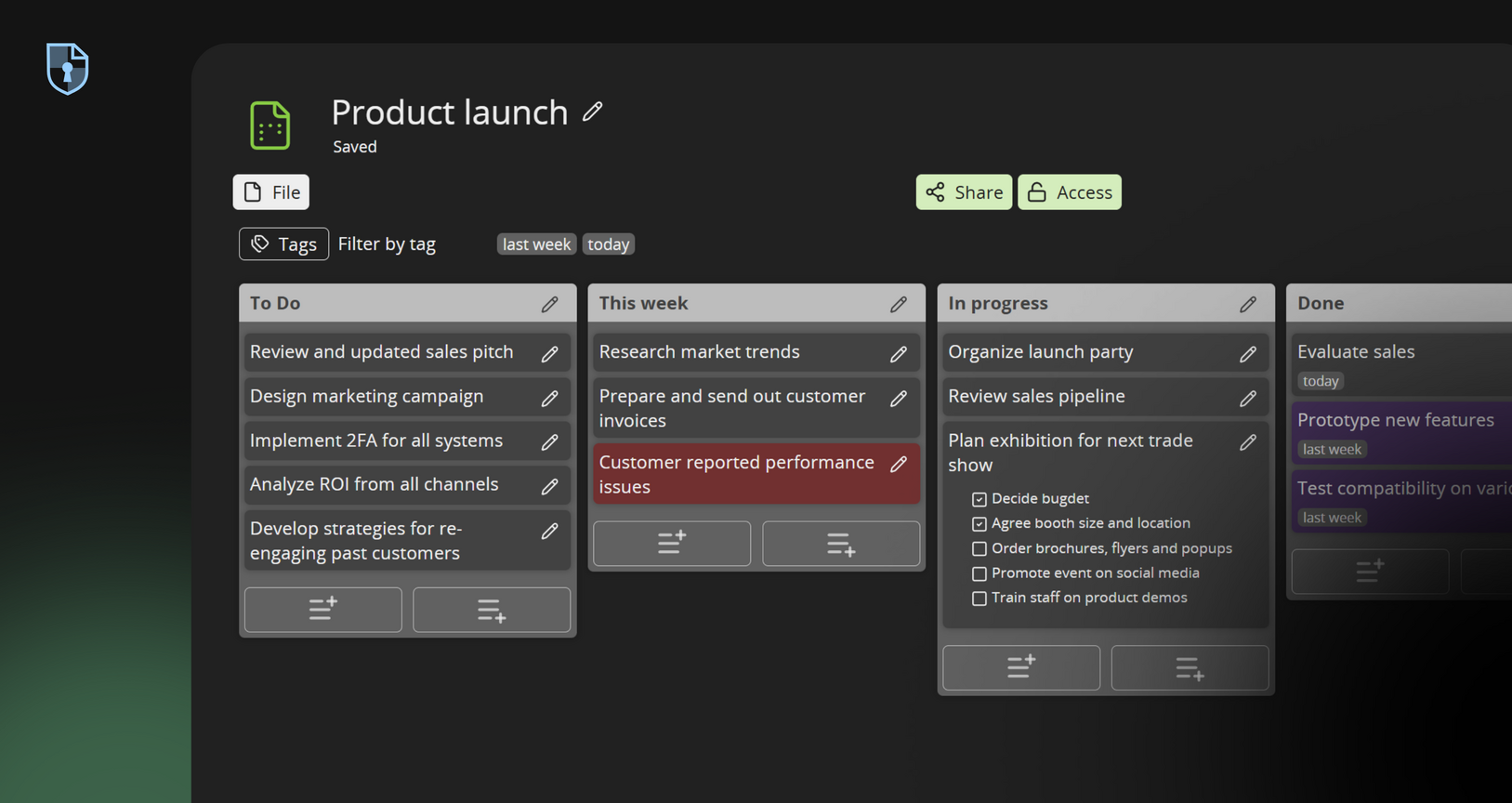
Task: Click the pencil icon beside Product launch title
Action: click(x=592, y=112)
